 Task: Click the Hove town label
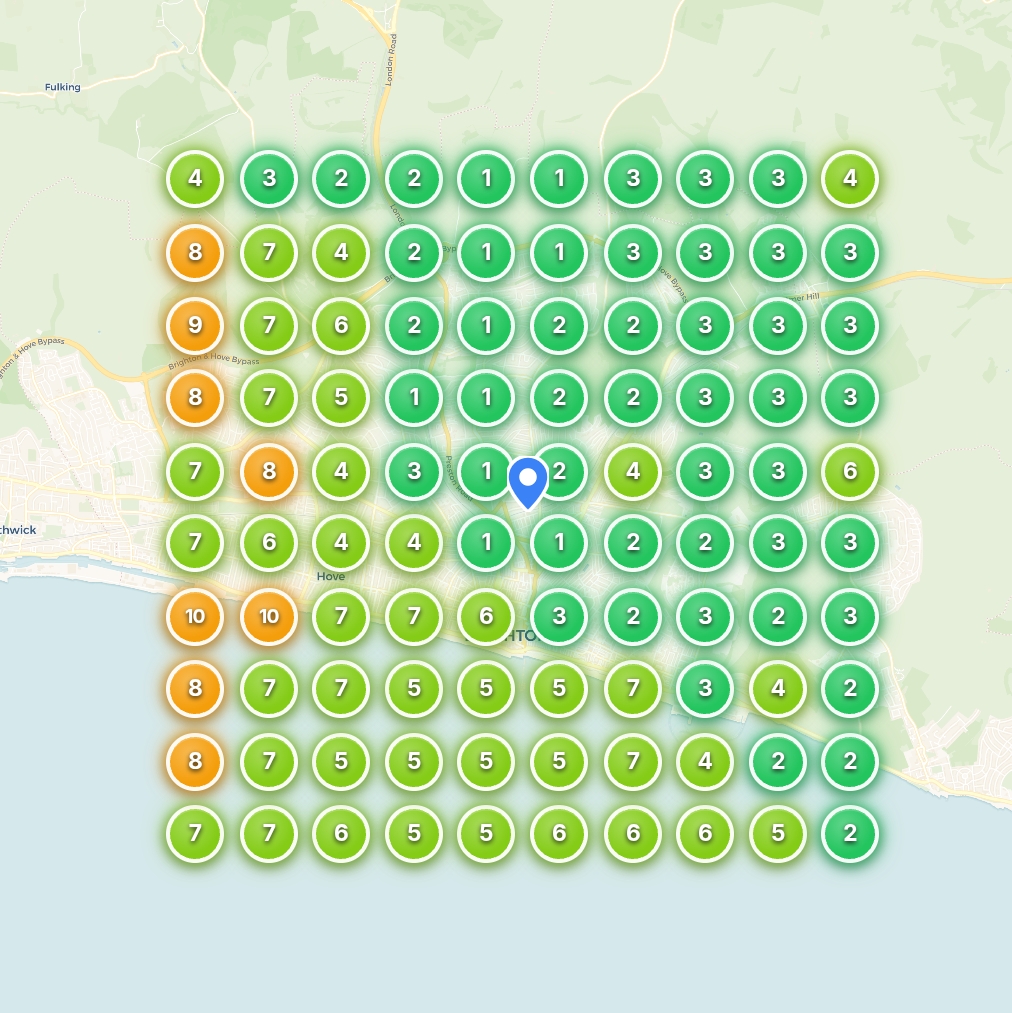click(330, 577)
